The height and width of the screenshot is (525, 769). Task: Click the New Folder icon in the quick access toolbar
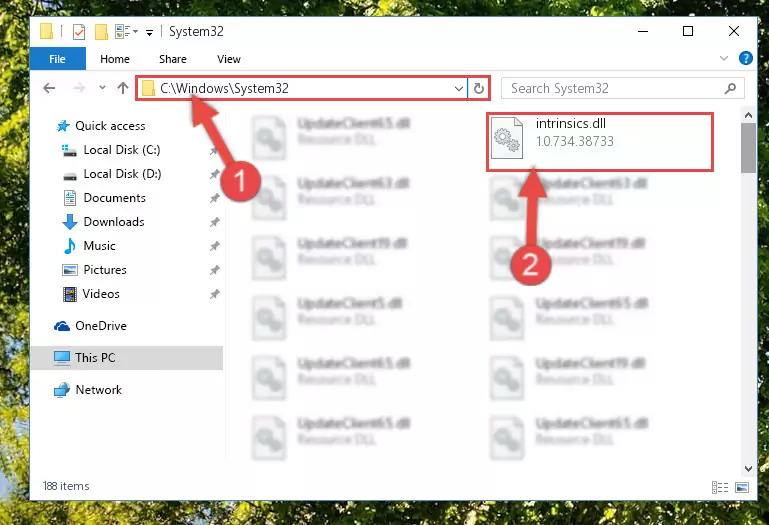click(x=101, y=32)
